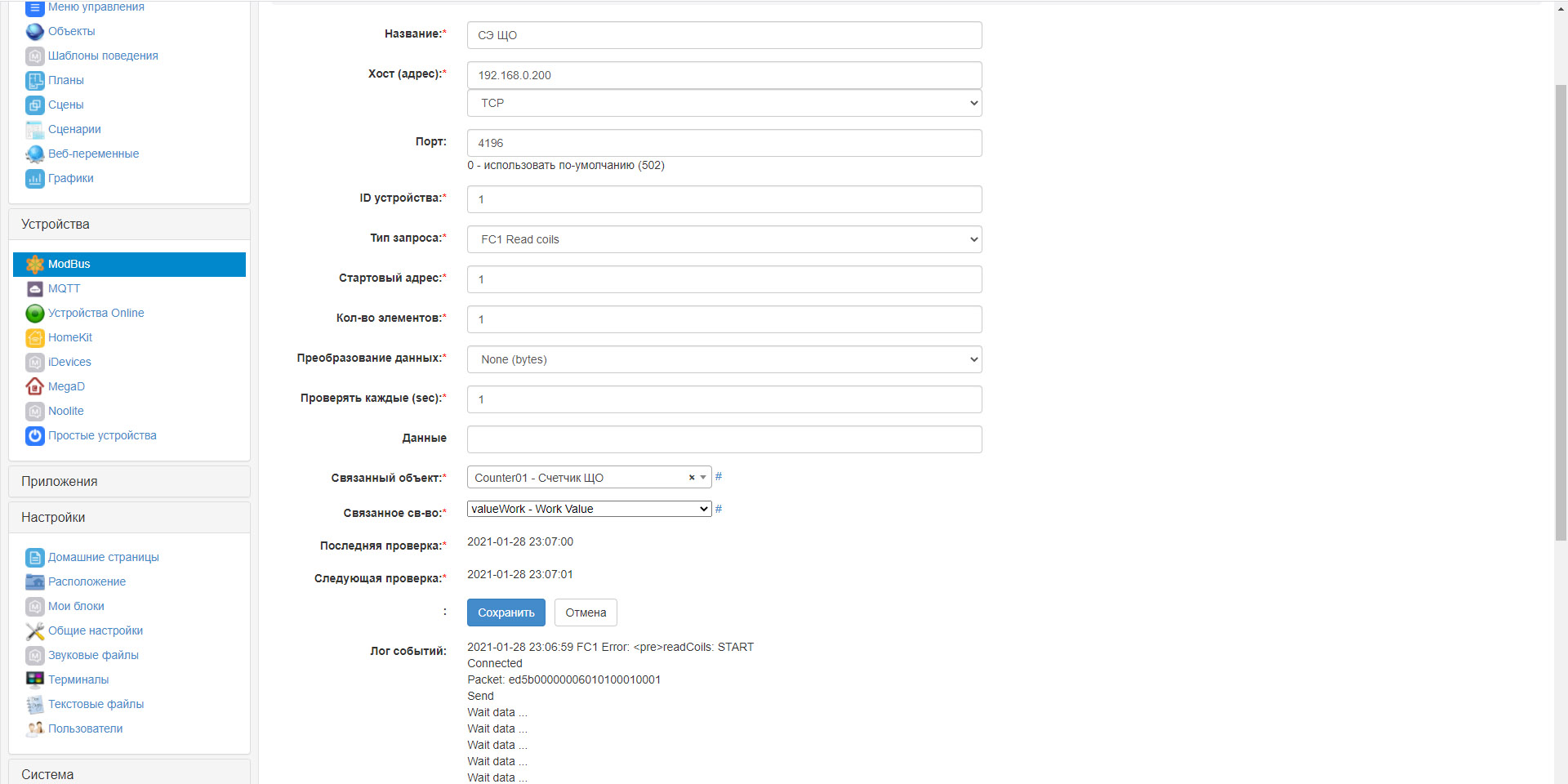
Task: Click the # link beside linked object
Action: 719,476
